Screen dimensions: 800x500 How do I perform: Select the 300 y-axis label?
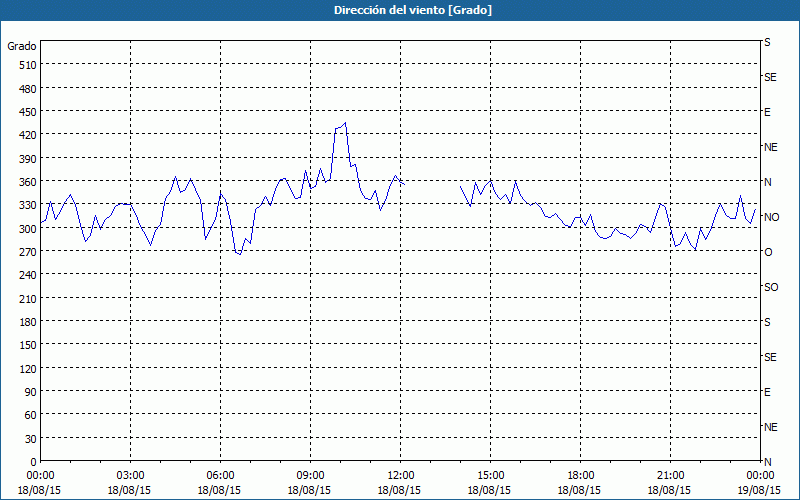(x=28, y=229)
